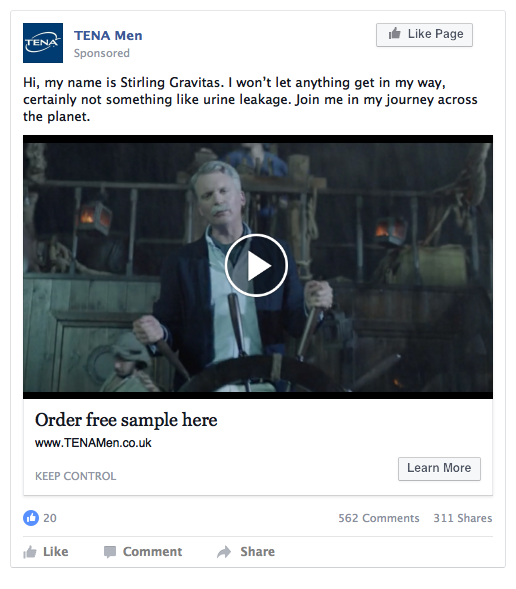516x589 pixels.
Task: Visit www.TENAMen.co.uk link
Action: tap(93, 443)
